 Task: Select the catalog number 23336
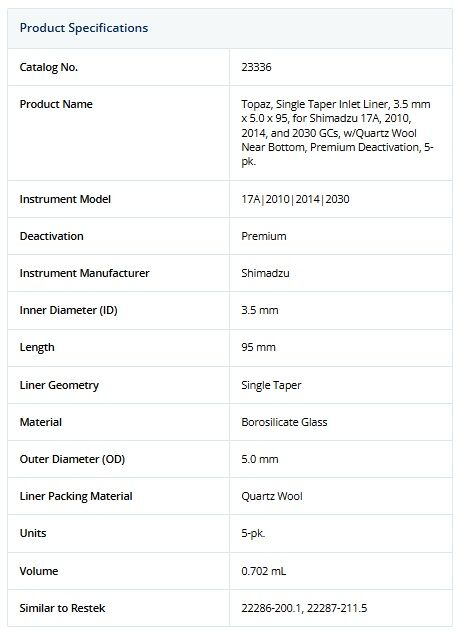click(256, 67)
